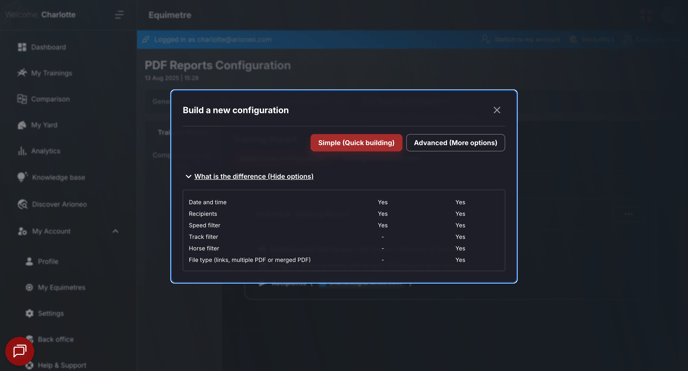This screenshot has width=688, height=371.
Task: Collapse the My Account submenu chevron
Action: tap(115, 231)
